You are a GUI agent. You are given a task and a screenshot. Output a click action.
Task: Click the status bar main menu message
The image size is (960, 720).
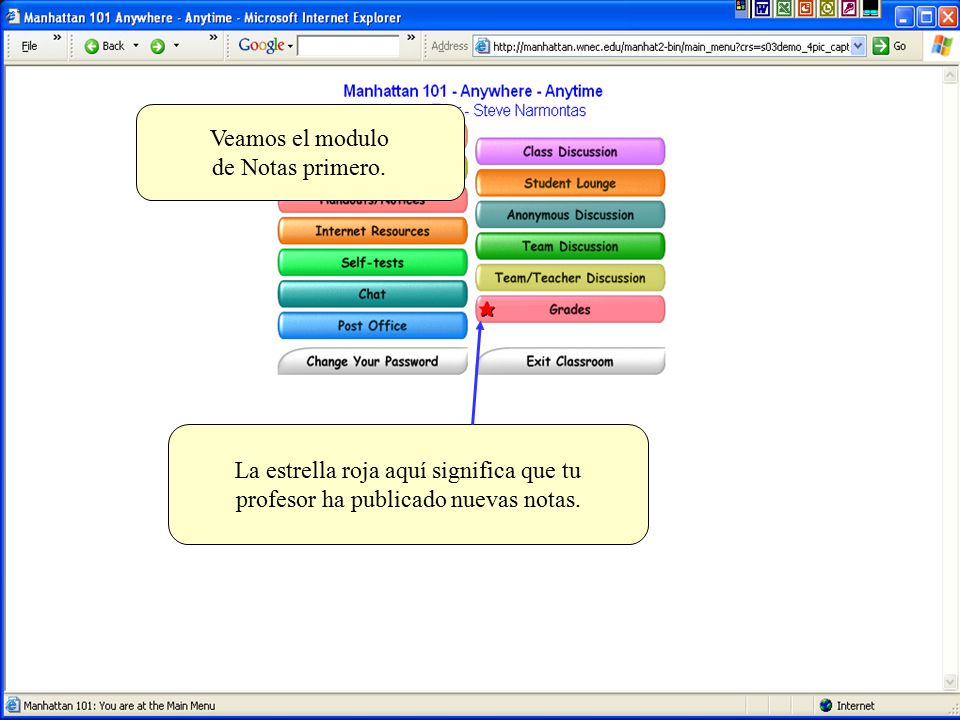coord(119,705)
